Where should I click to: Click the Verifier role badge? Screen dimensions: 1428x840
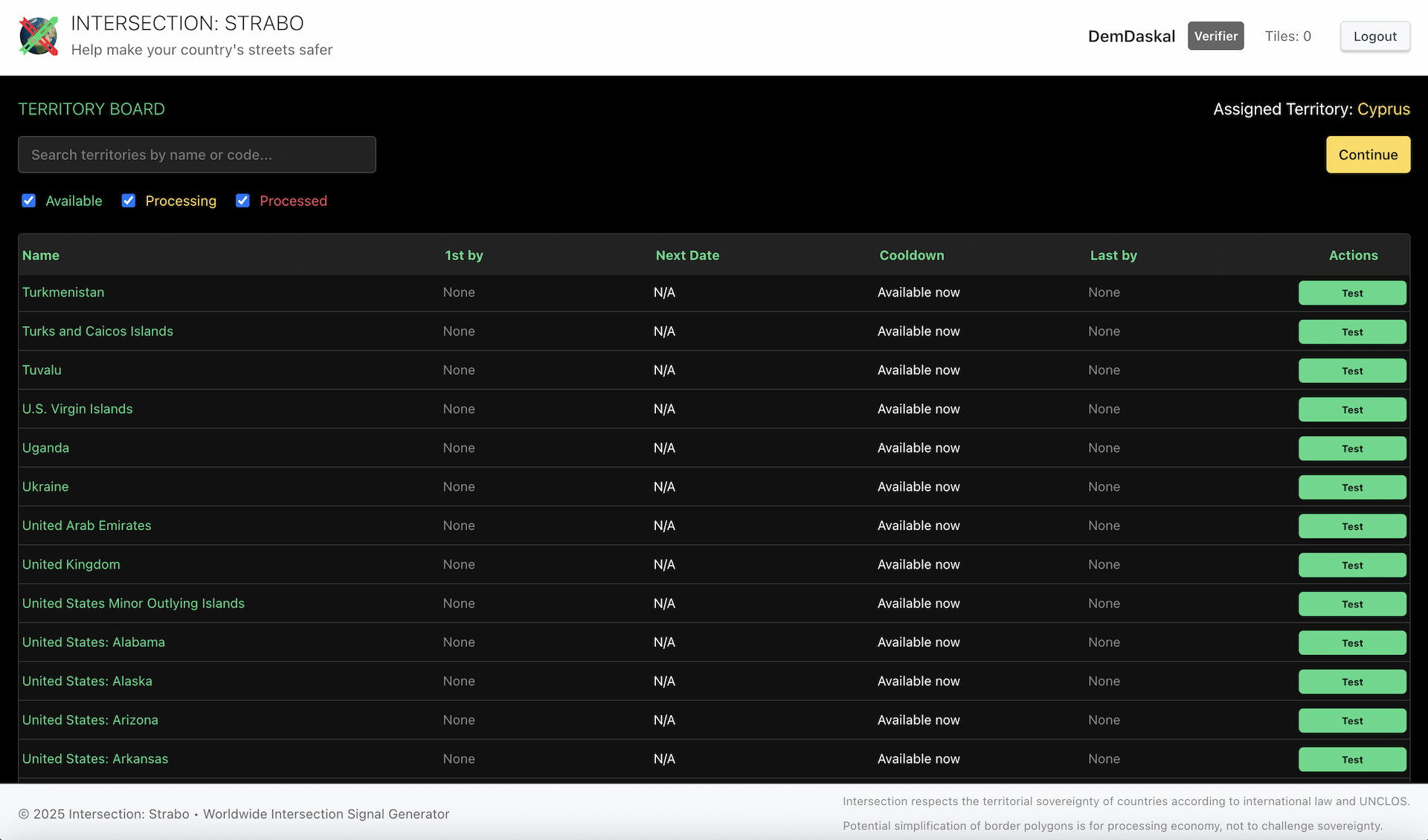1215,36
